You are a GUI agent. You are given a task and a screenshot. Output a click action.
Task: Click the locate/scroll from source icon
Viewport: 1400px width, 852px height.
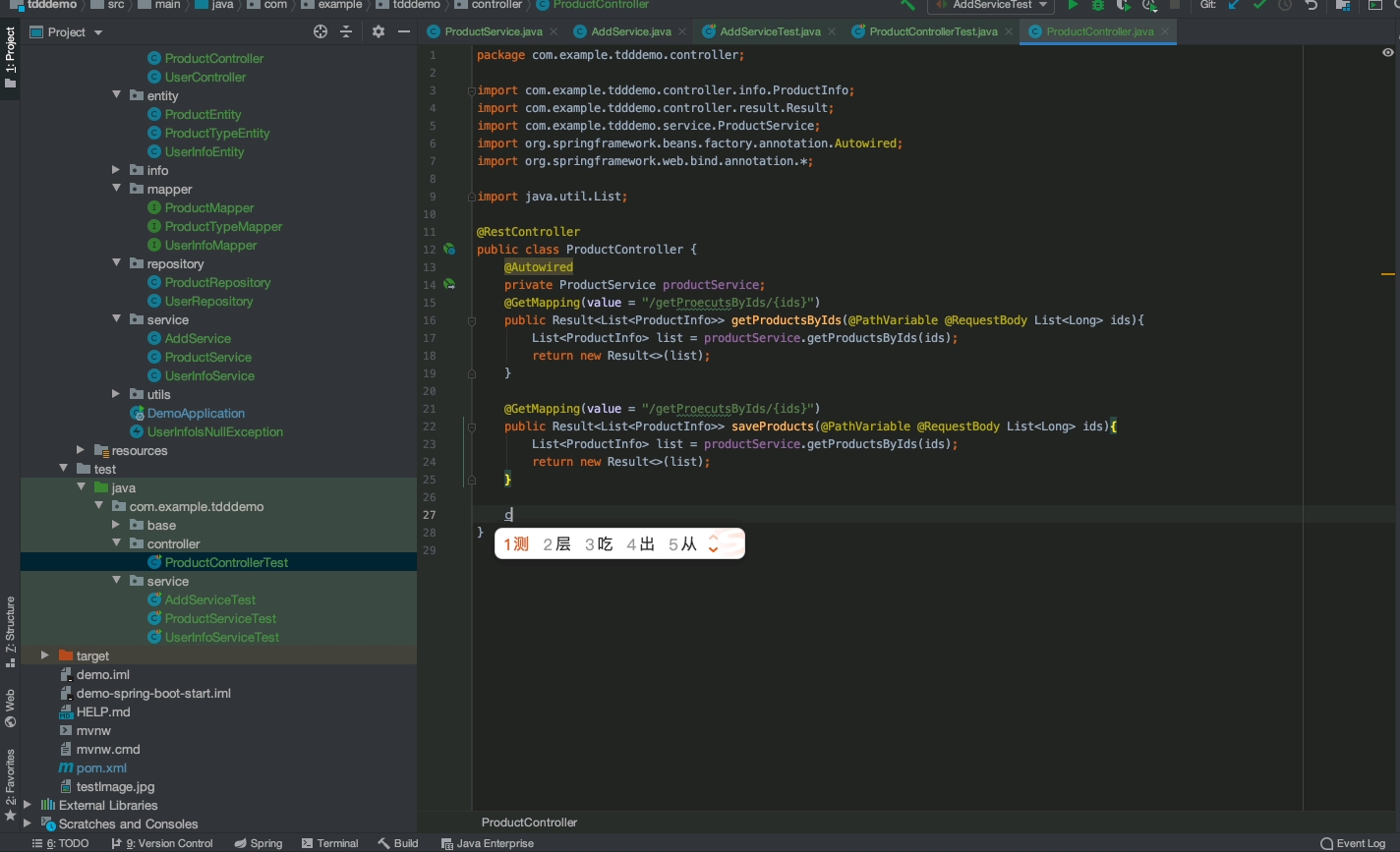tap(320, 31)
